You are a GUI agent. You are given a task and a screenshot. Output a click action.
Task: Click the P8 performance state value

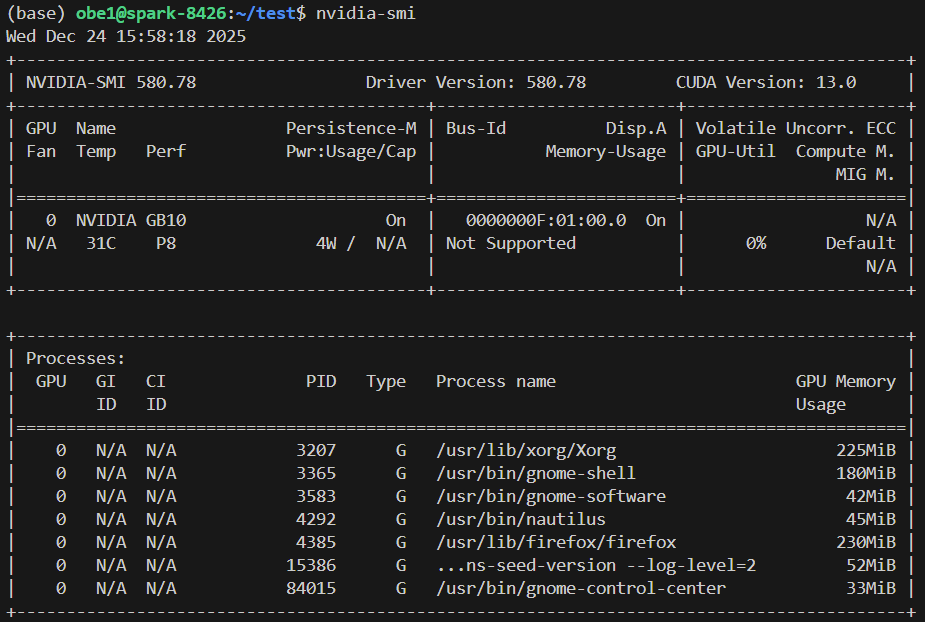tap(166, 243)
